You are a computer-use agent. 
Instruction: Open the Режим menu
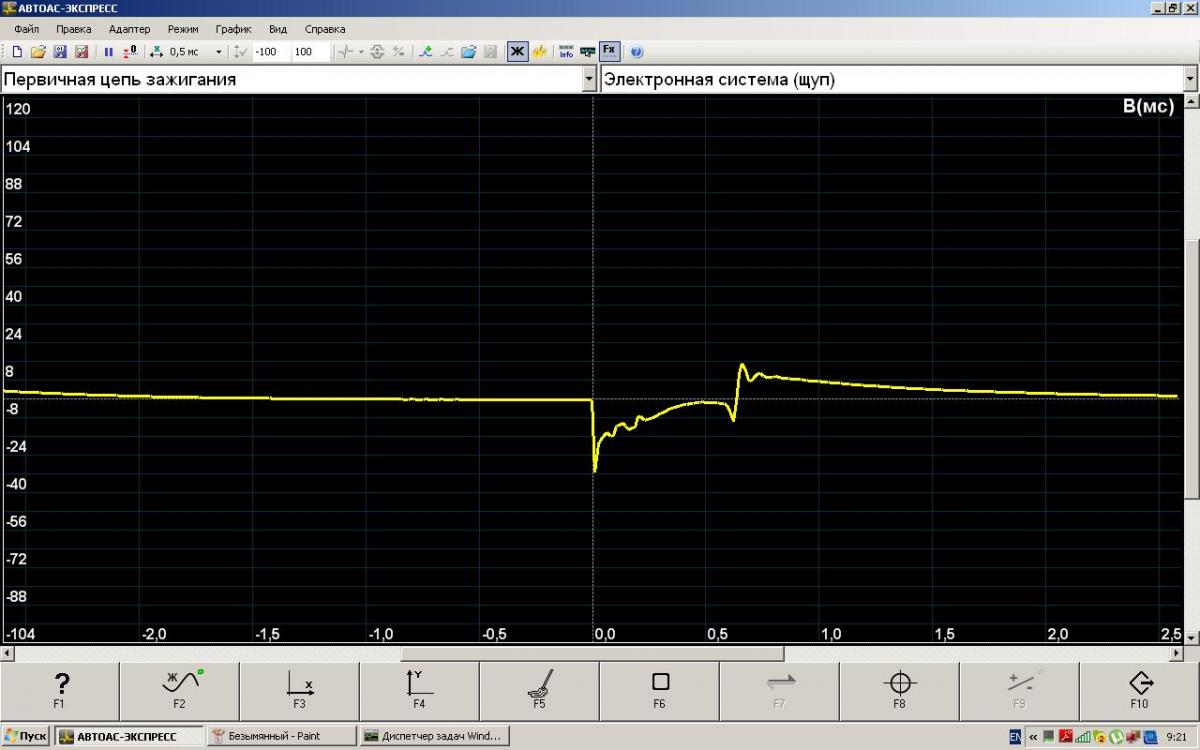click(183, 29)
